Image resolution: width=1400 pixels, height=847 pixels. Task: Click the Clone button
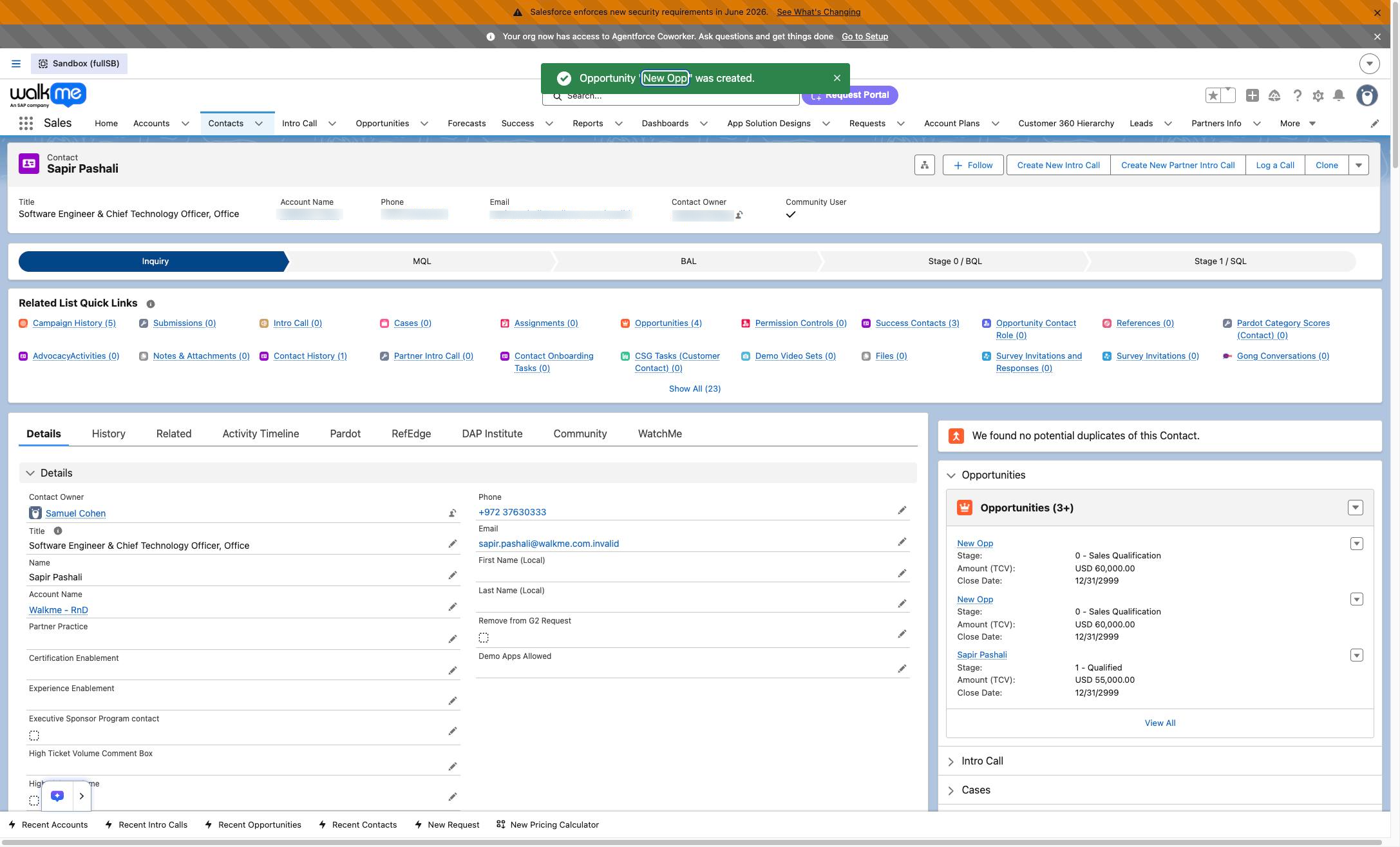(x=1327, y=165)
